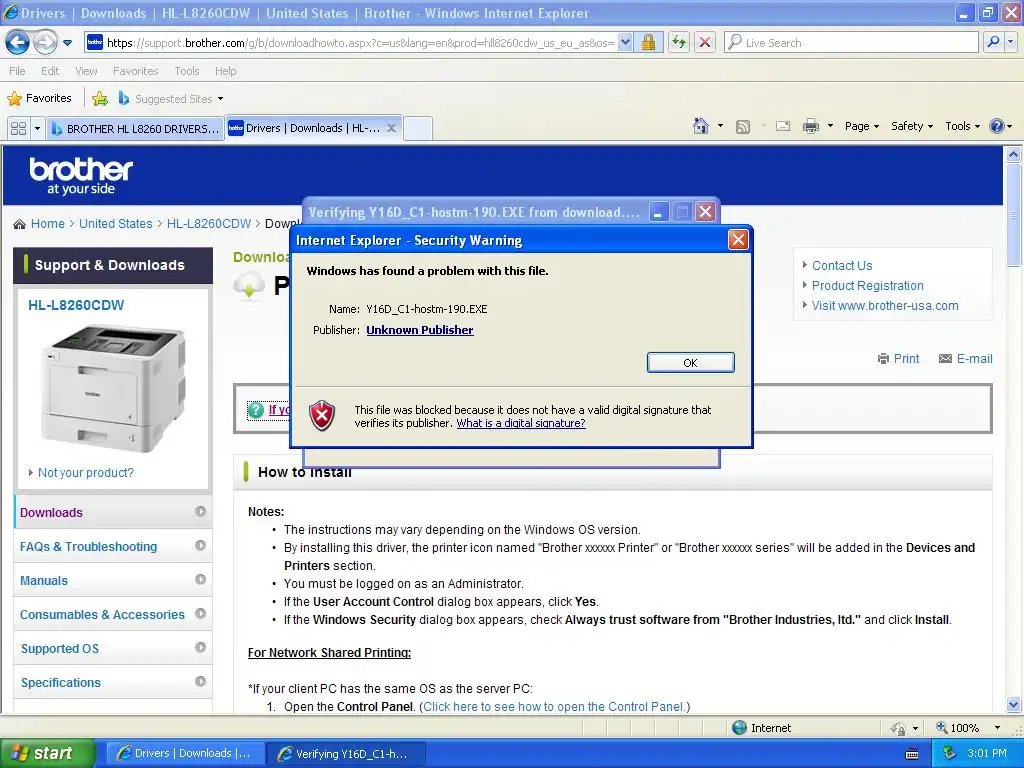Switch to BROTHER HL L8260 DRIVERS tab
The image size is (1024, 768).
pyautogui.click(x=135, y=129)
